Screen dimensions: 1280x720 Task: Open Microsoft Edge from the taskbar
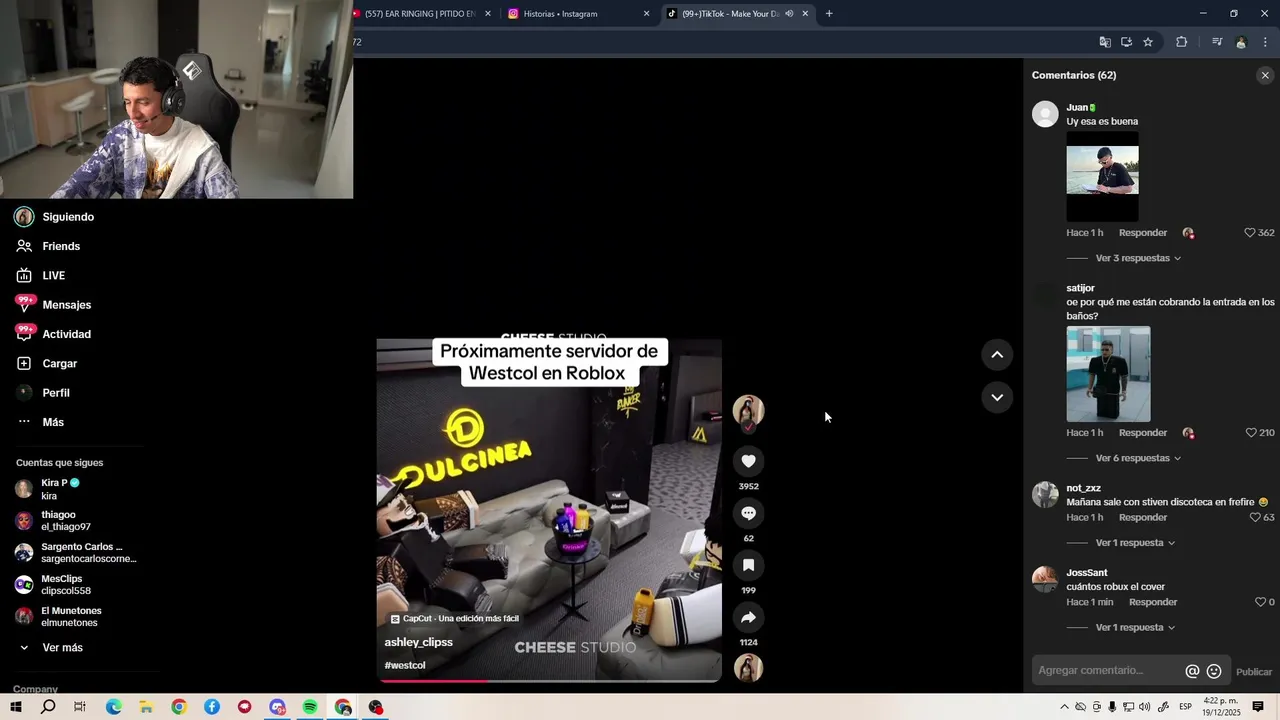pos(113,707)
